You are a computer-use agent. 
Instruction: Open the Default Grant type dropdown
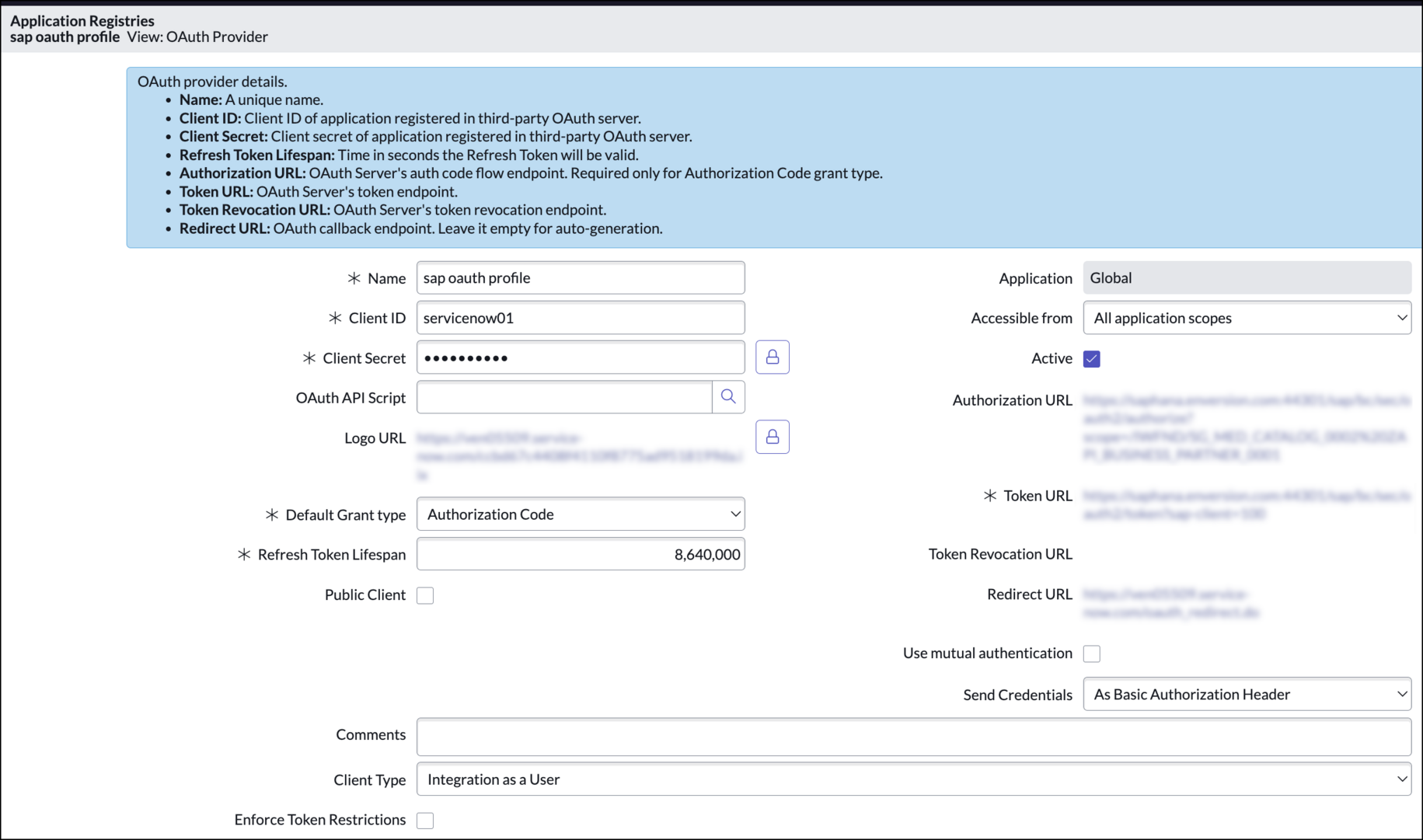[x=581, y=514]
